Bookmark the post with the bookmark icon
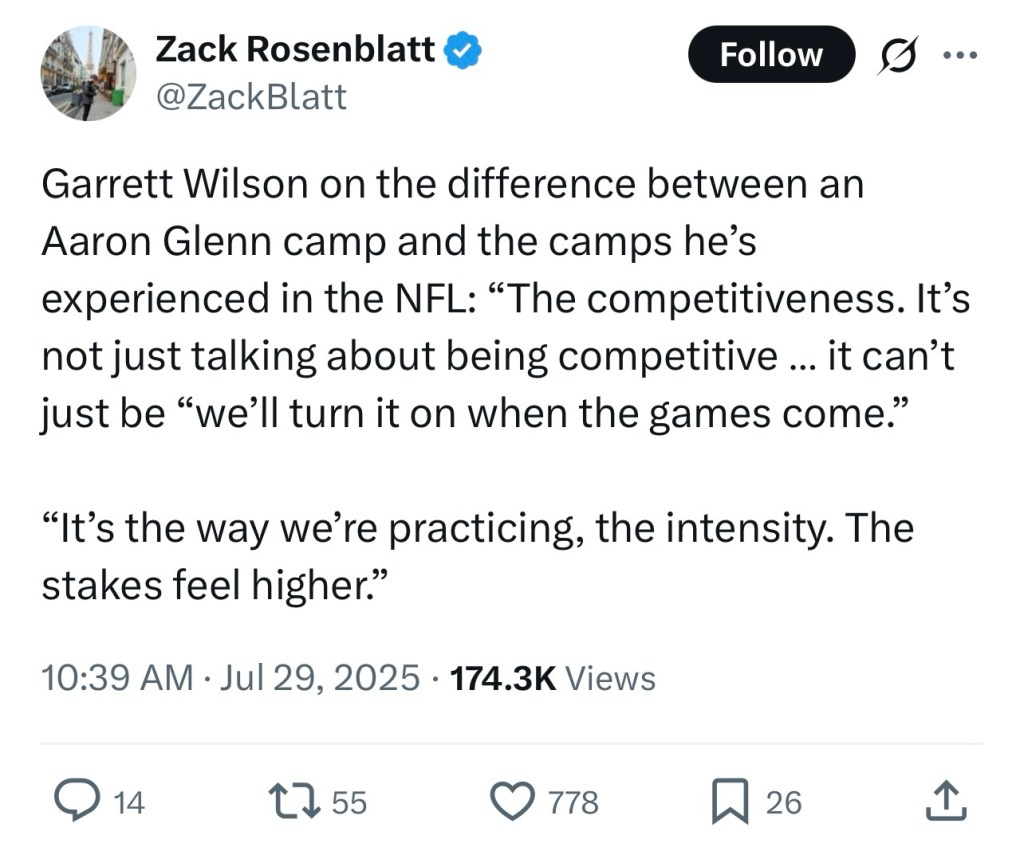1024x851 pixels. pyautogui.click(x=729, y=800)
